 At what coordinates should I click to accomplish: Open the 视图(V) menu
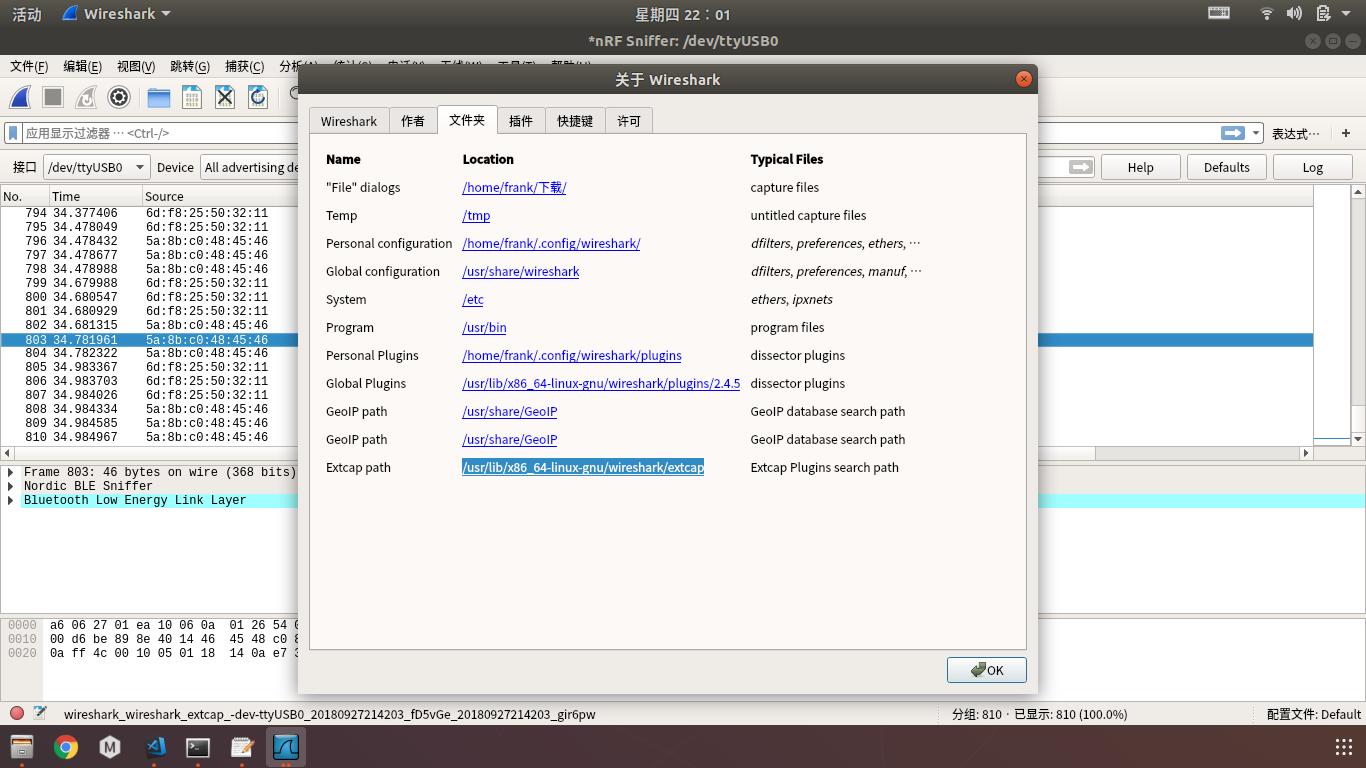[136, 67]
